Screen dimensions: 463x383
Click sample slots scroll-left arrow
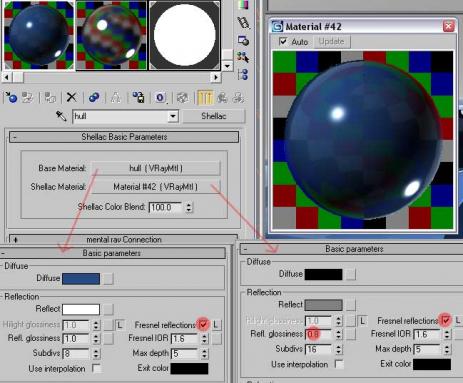(6, 77)
